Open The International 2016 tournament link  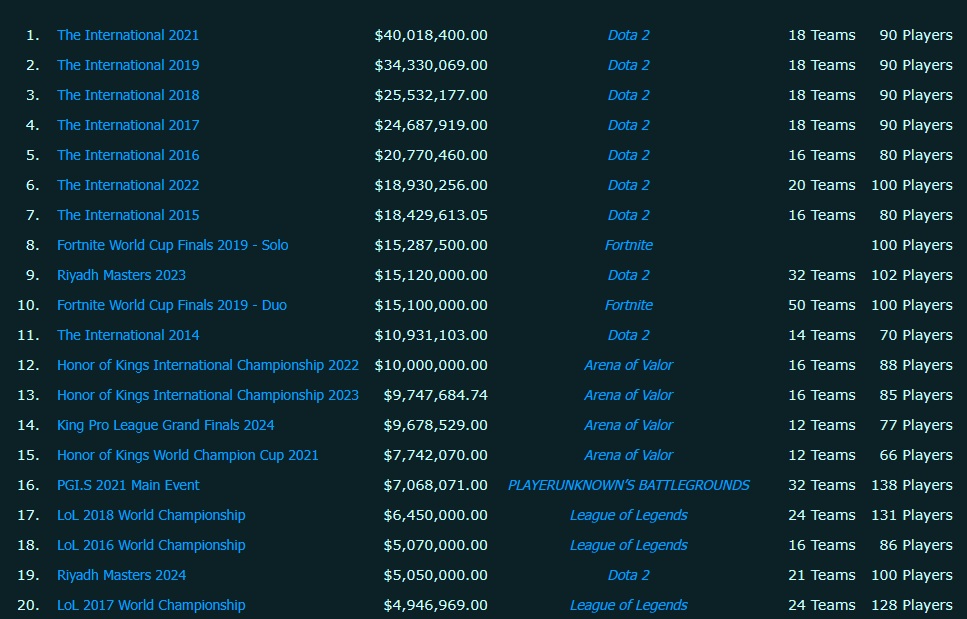tap(128, 155)
